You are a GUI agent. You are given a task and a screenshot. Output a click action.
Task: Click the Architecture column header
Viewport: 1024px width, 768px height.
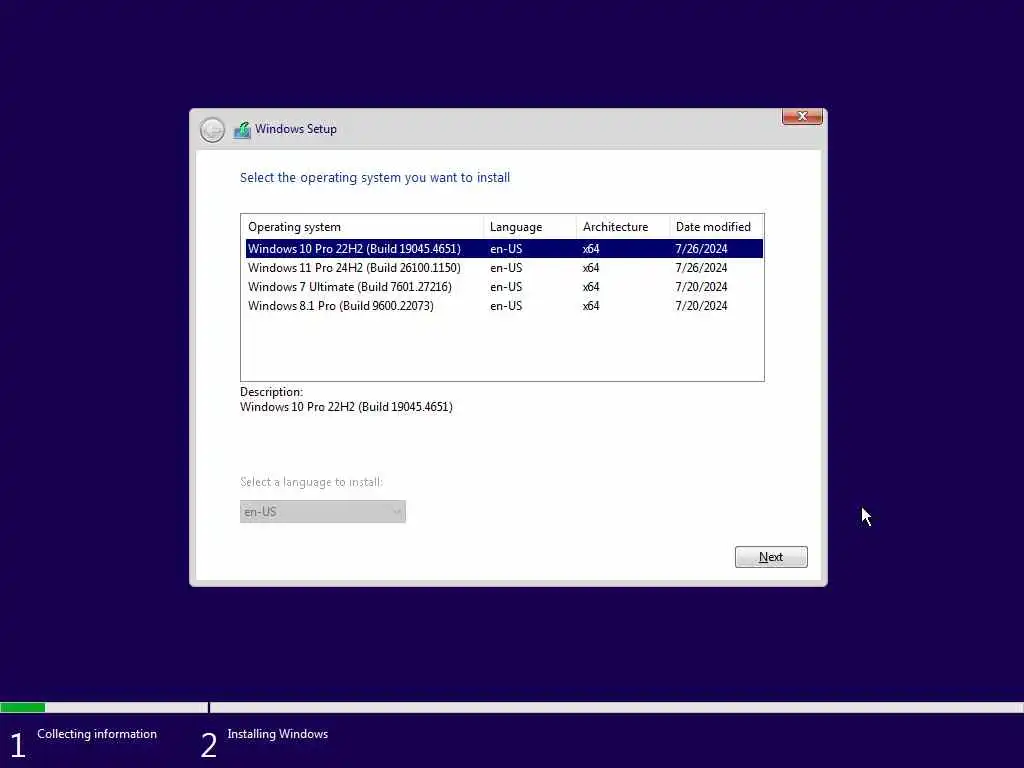[x=623, y=227]
